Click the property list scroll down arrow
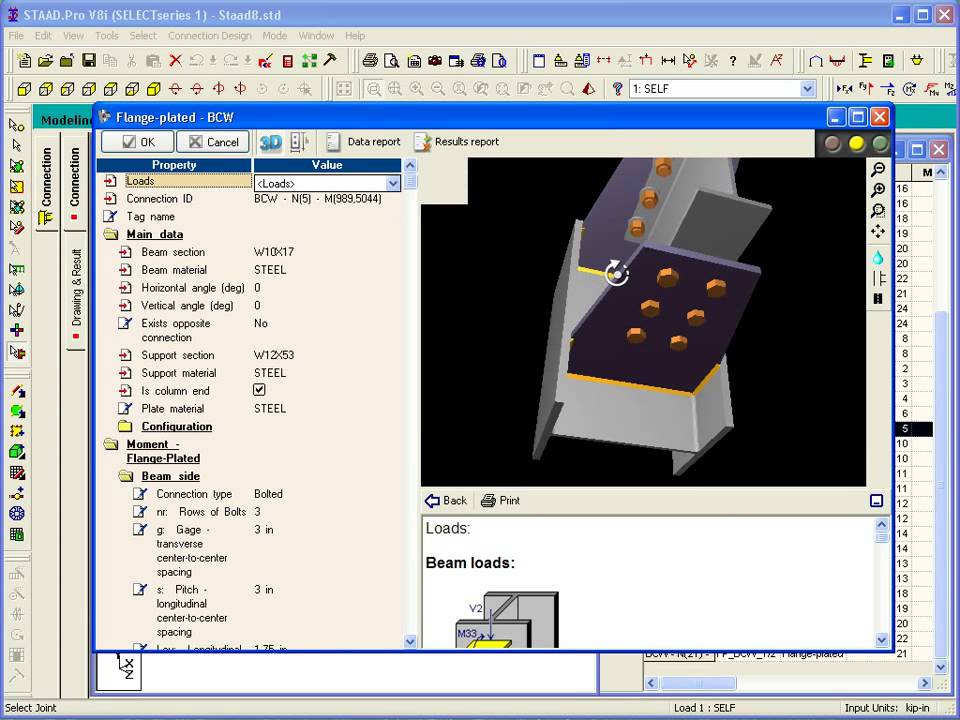 click(x=410, y=641)
